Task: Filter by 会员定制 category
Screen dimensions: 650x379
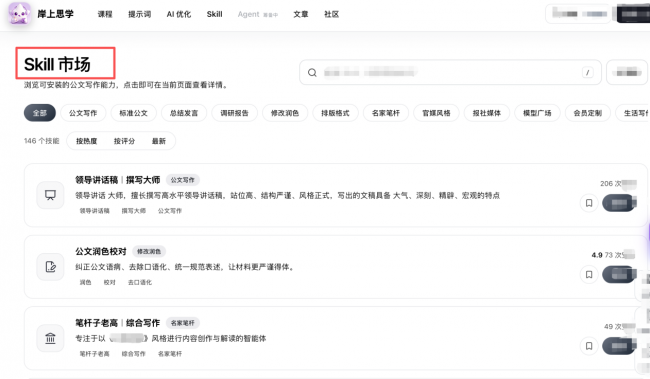Action: tap(587, 113)
